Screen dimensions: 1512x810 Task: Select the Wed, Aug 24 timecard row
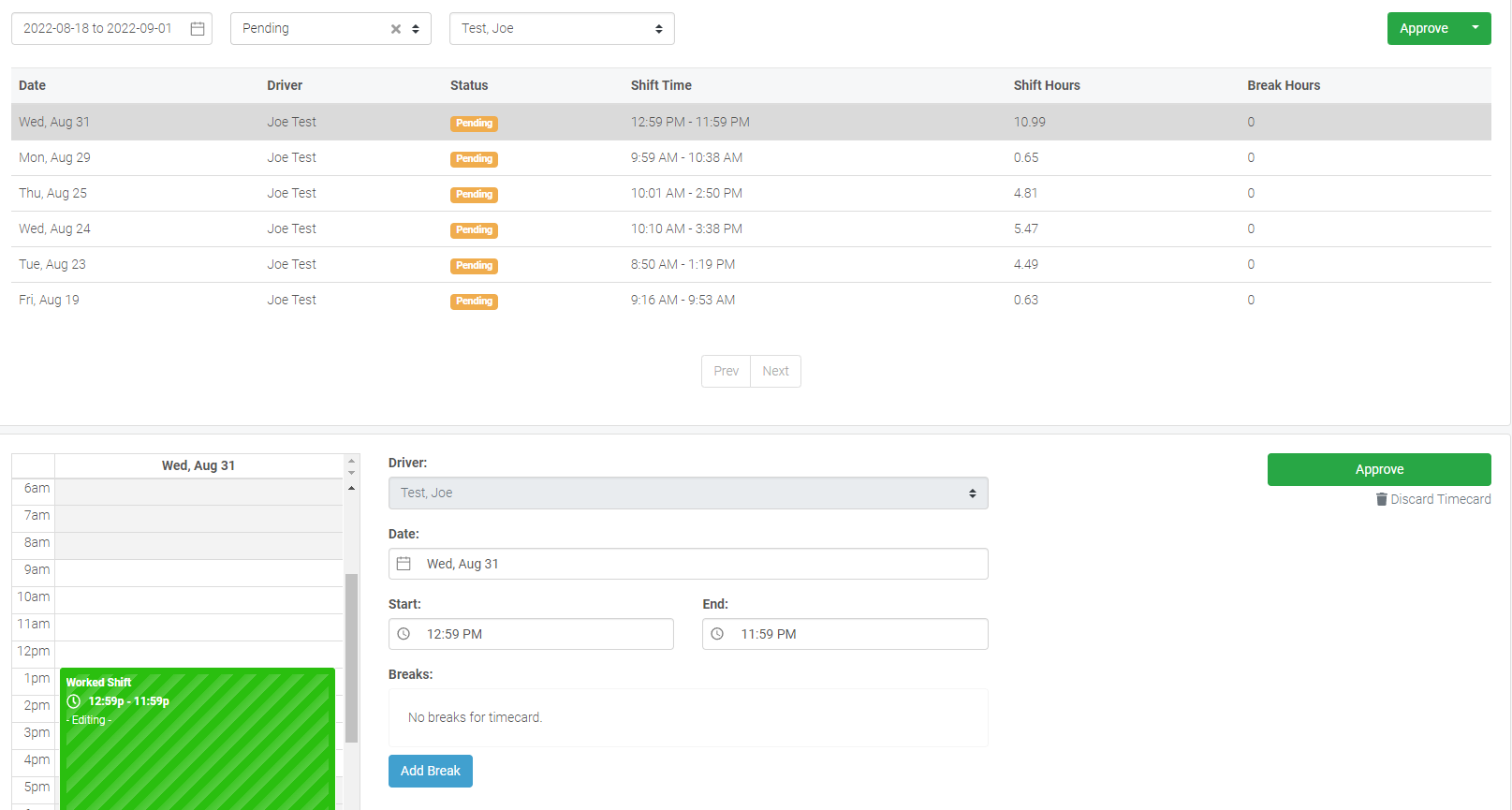click(751, 228)
